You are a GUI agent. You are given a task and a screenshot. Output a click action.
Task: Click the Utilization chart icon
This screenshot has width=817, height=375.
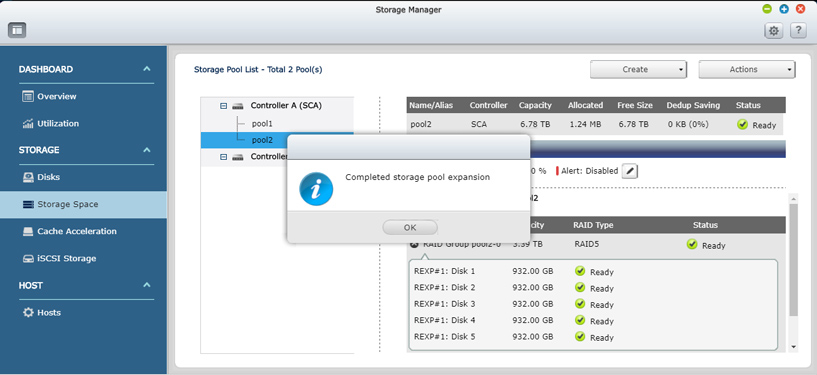point(28,123)
